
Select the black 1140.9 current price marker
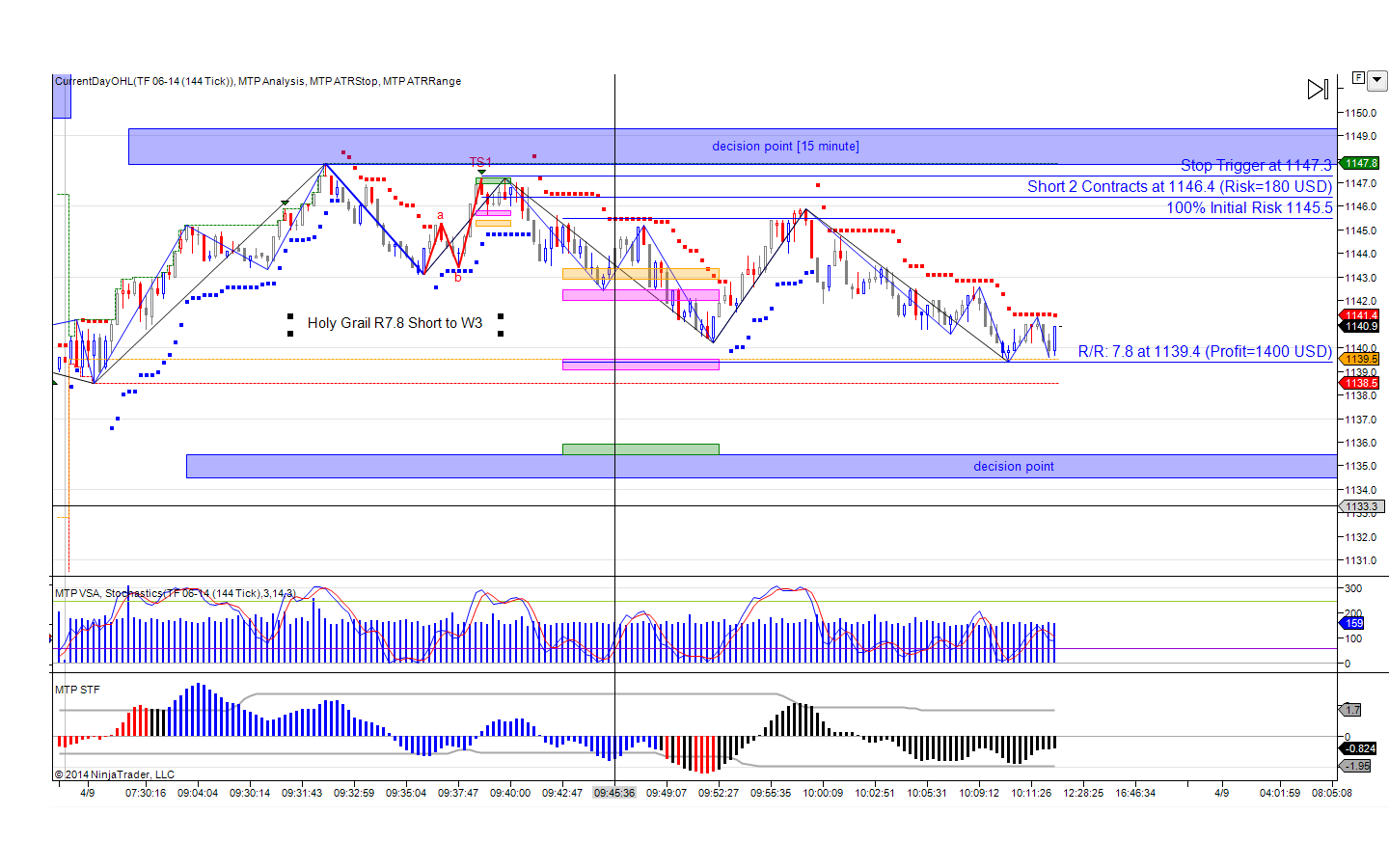[1361, 326]
